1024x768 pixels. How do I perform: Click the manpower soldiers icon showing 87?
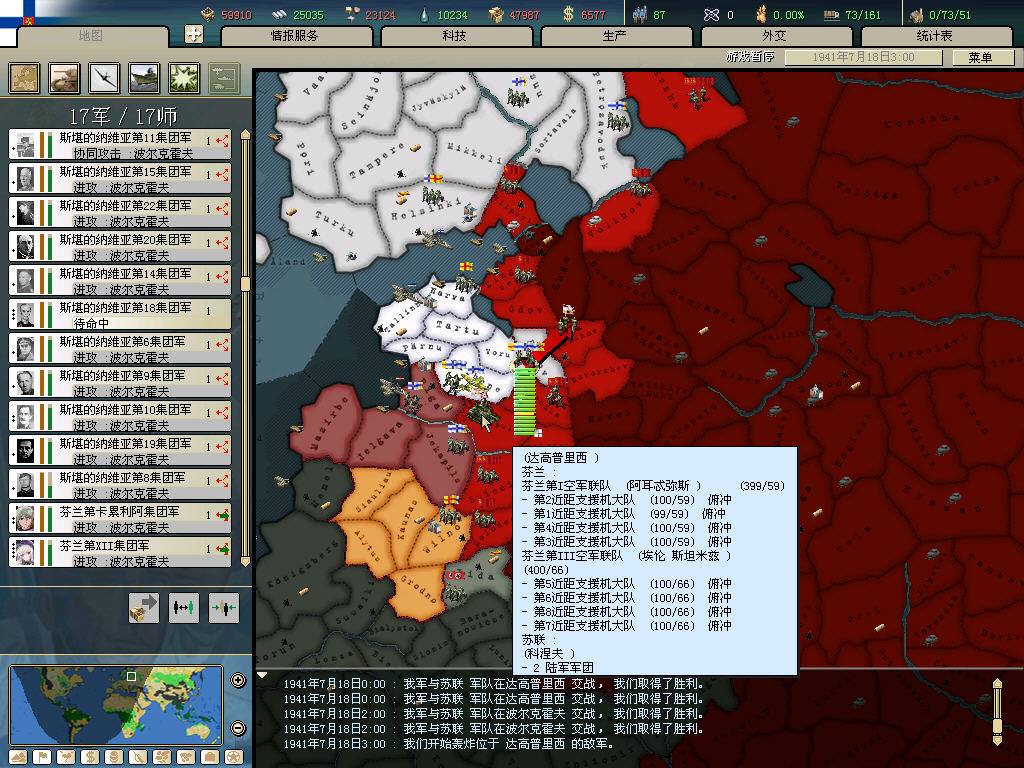tap(639, 14)
